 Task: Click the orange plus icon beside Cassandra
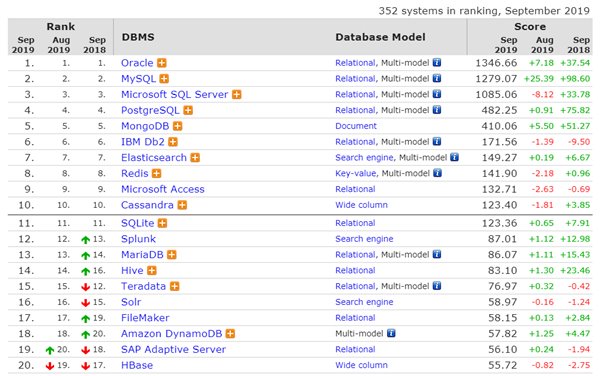pos(182,205)
